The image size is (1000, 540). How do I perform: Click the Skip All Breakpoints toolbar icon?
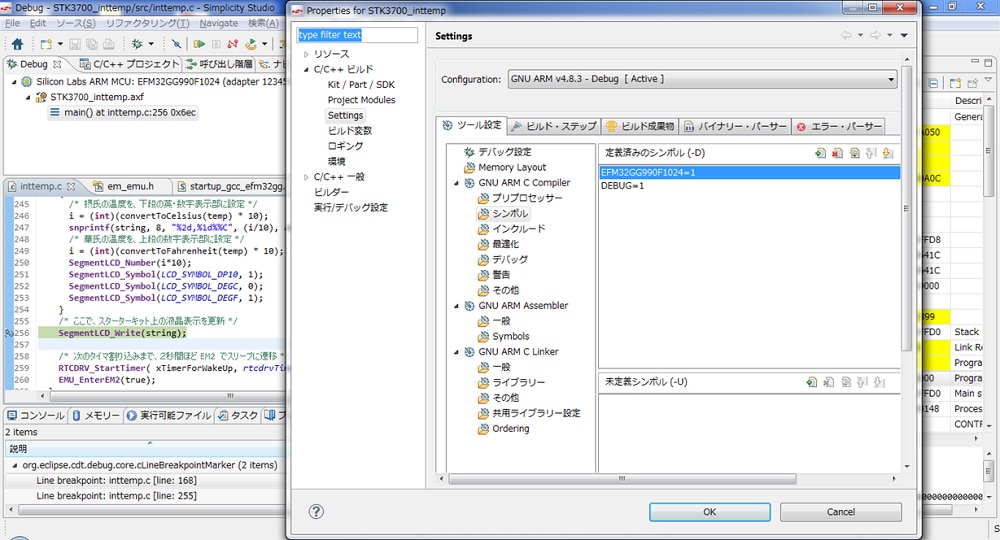pyautogui.click(x=176, y=44)
